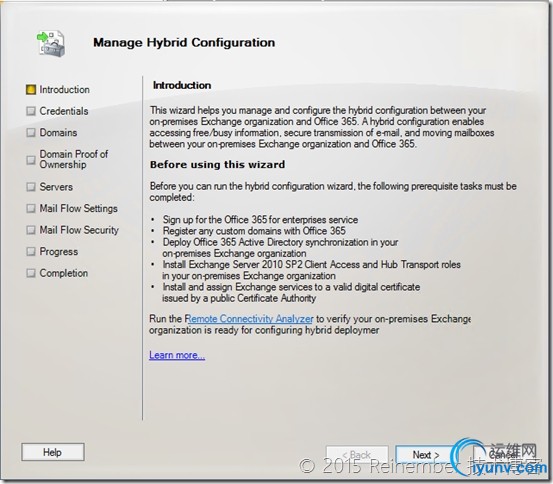This screenshot has height=484, width=553.
Task: Click the Servers step indicator box
Action: 31,187
